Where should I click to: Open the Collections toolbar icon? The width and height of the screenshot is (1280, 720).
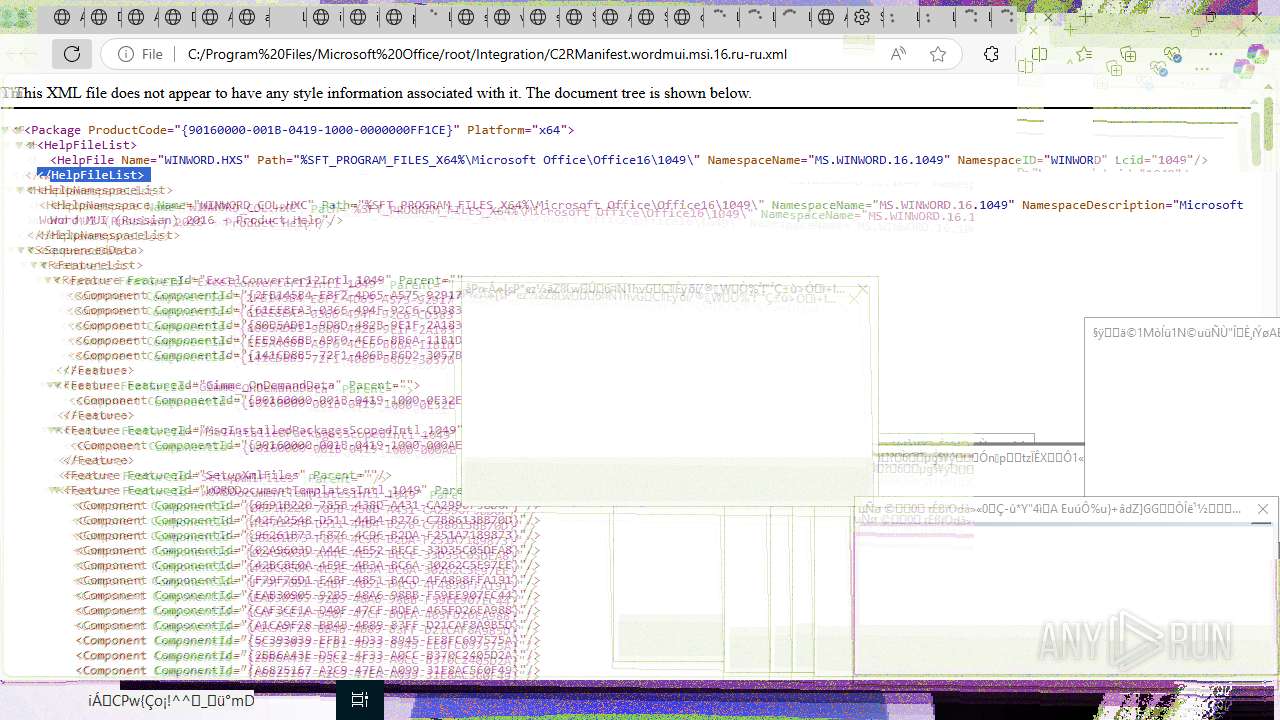pyautogui.click(x=1128, y=54)
